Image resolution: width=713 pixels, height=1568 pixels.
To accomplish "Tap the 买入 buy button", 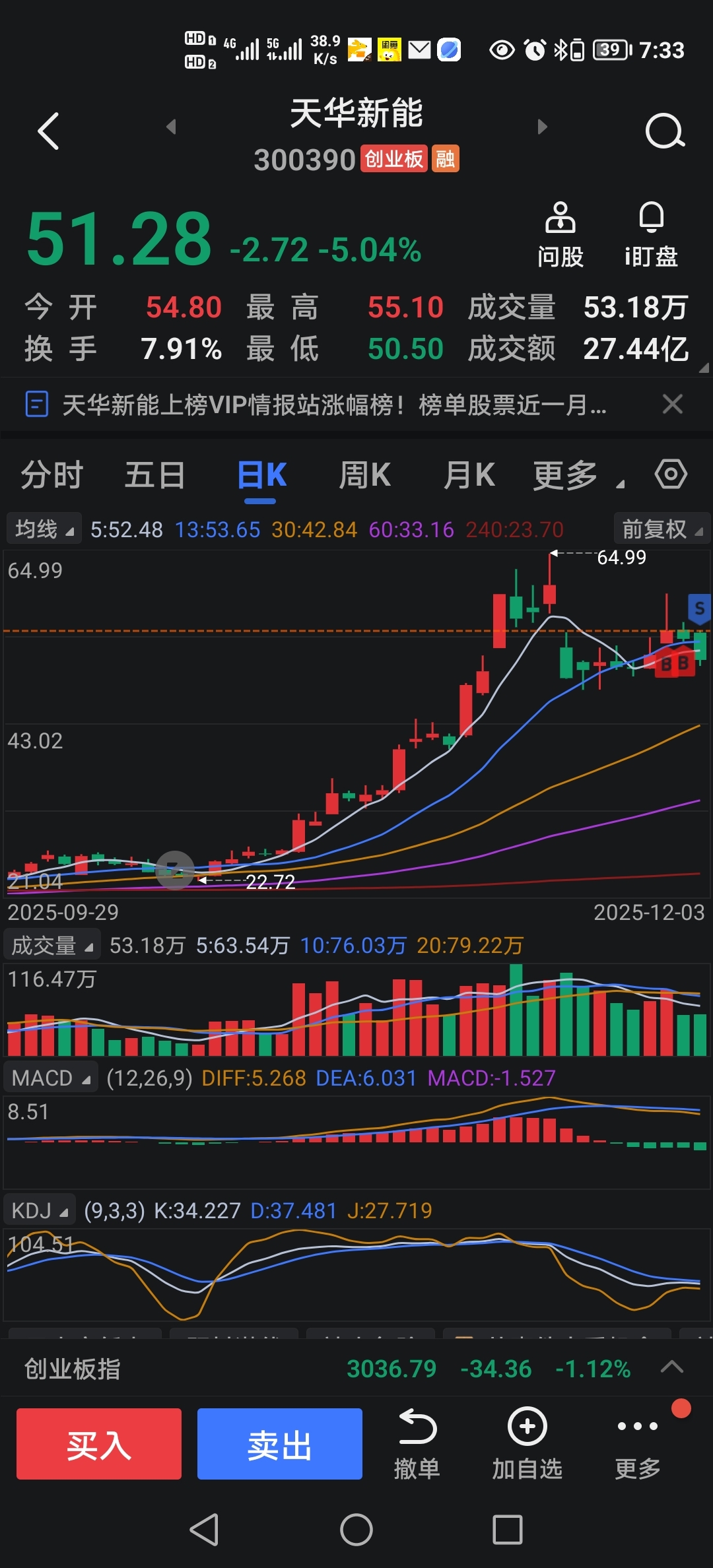I will point(99,1444).
